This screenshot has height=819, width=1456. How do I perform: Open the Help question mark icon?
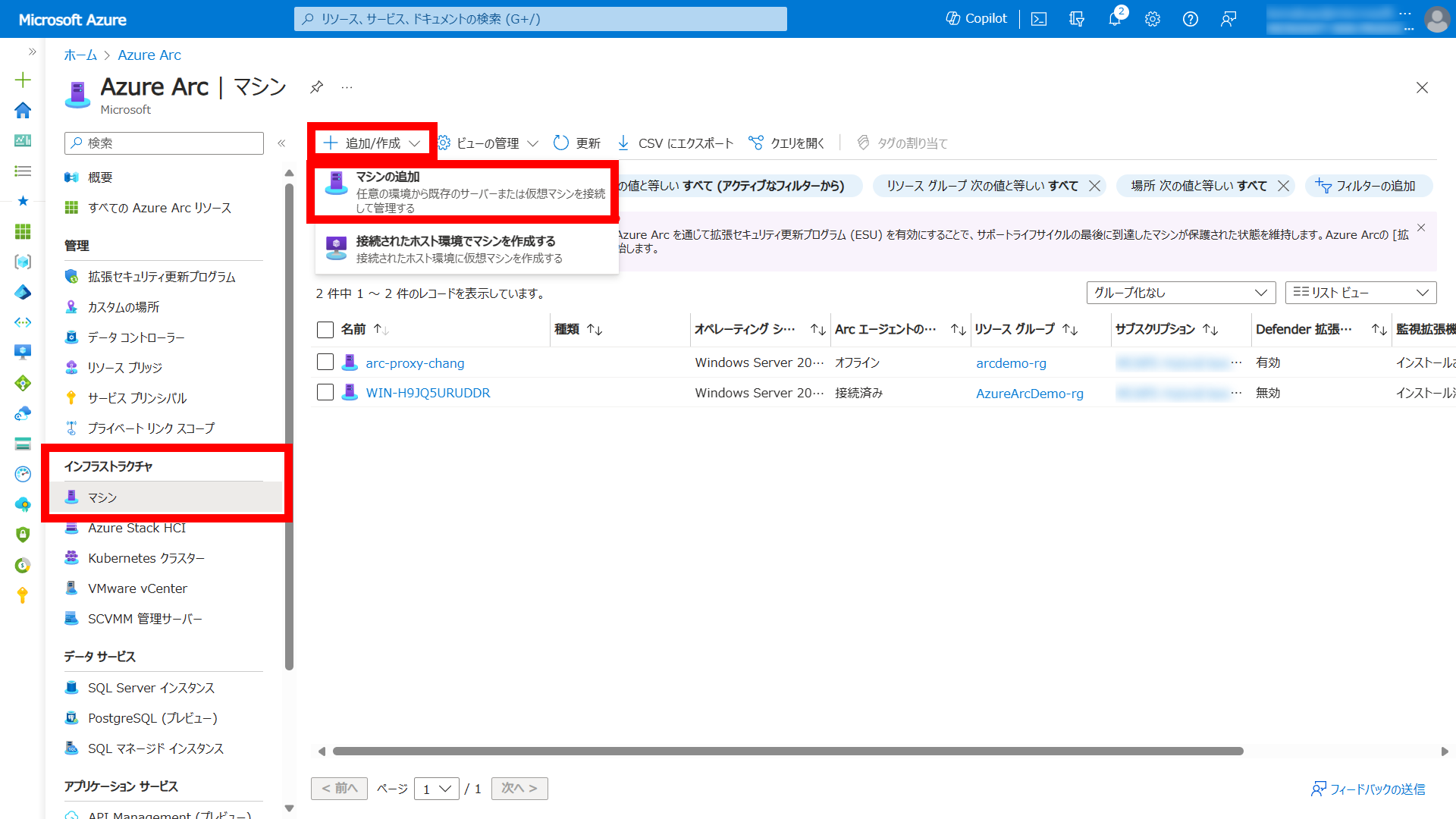coord(1191,19)
